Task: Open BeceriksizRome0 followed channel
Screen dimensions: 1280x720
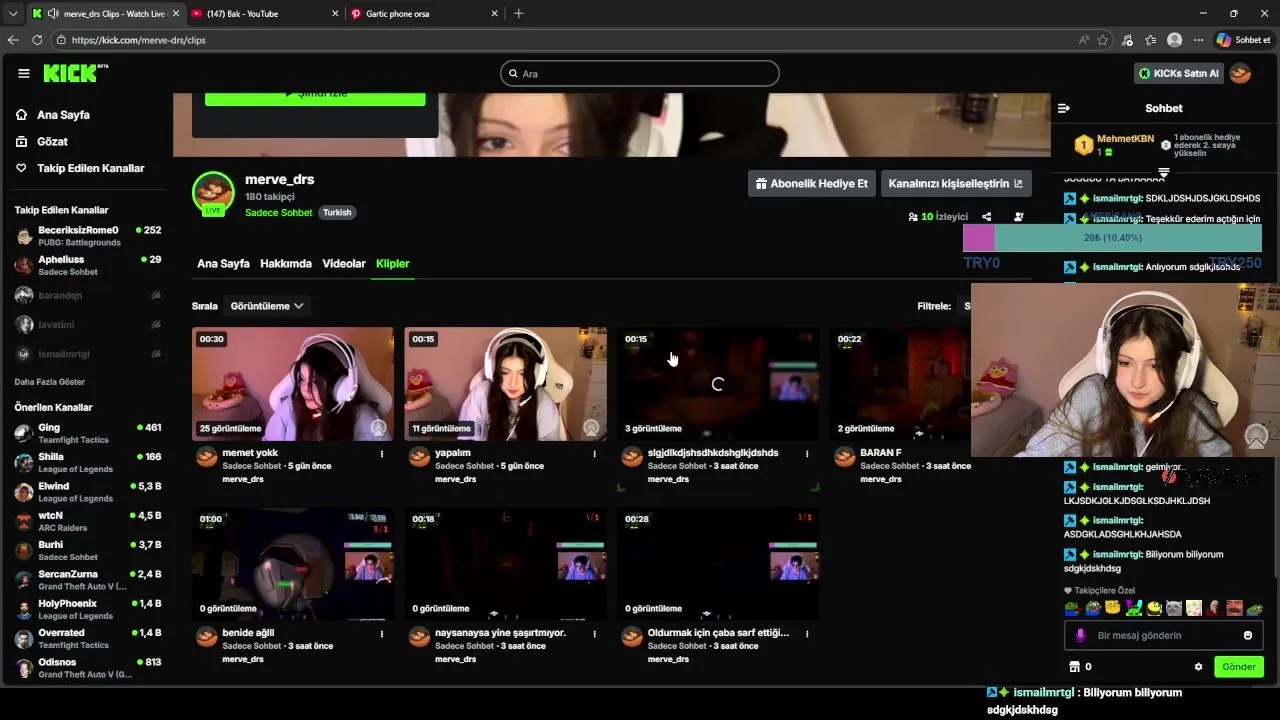Action: pyautogui.click(x=88, y=236)
